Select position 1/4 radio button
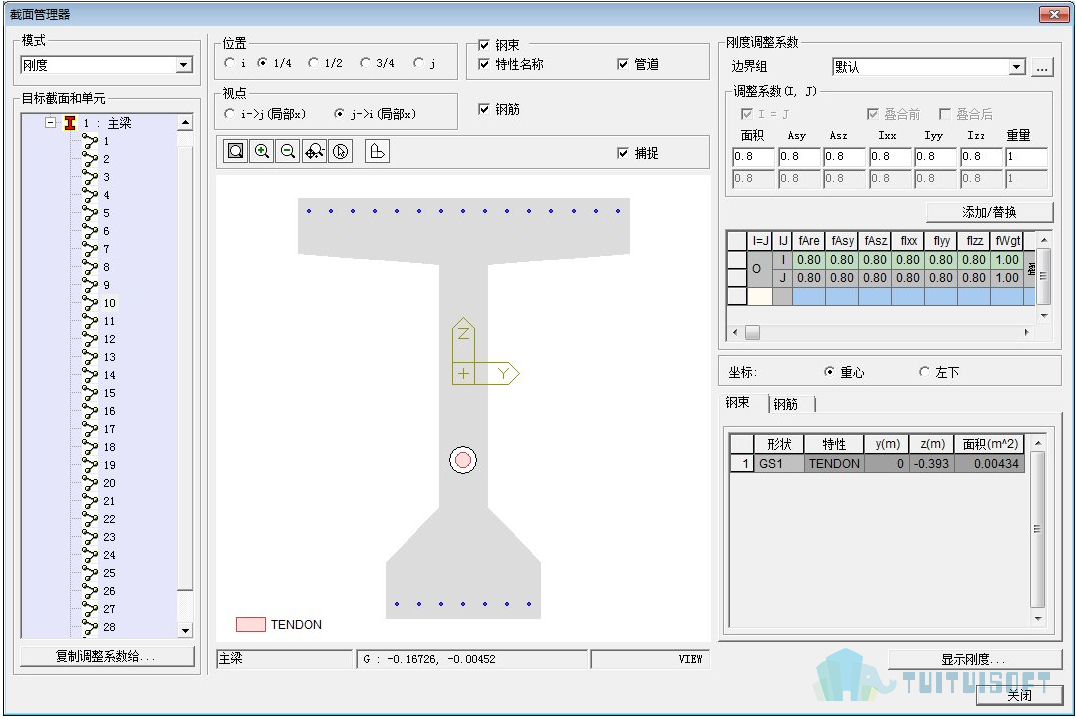Image resolution: width=1076 pixels, height=719 pixels. tap(262, 62)
